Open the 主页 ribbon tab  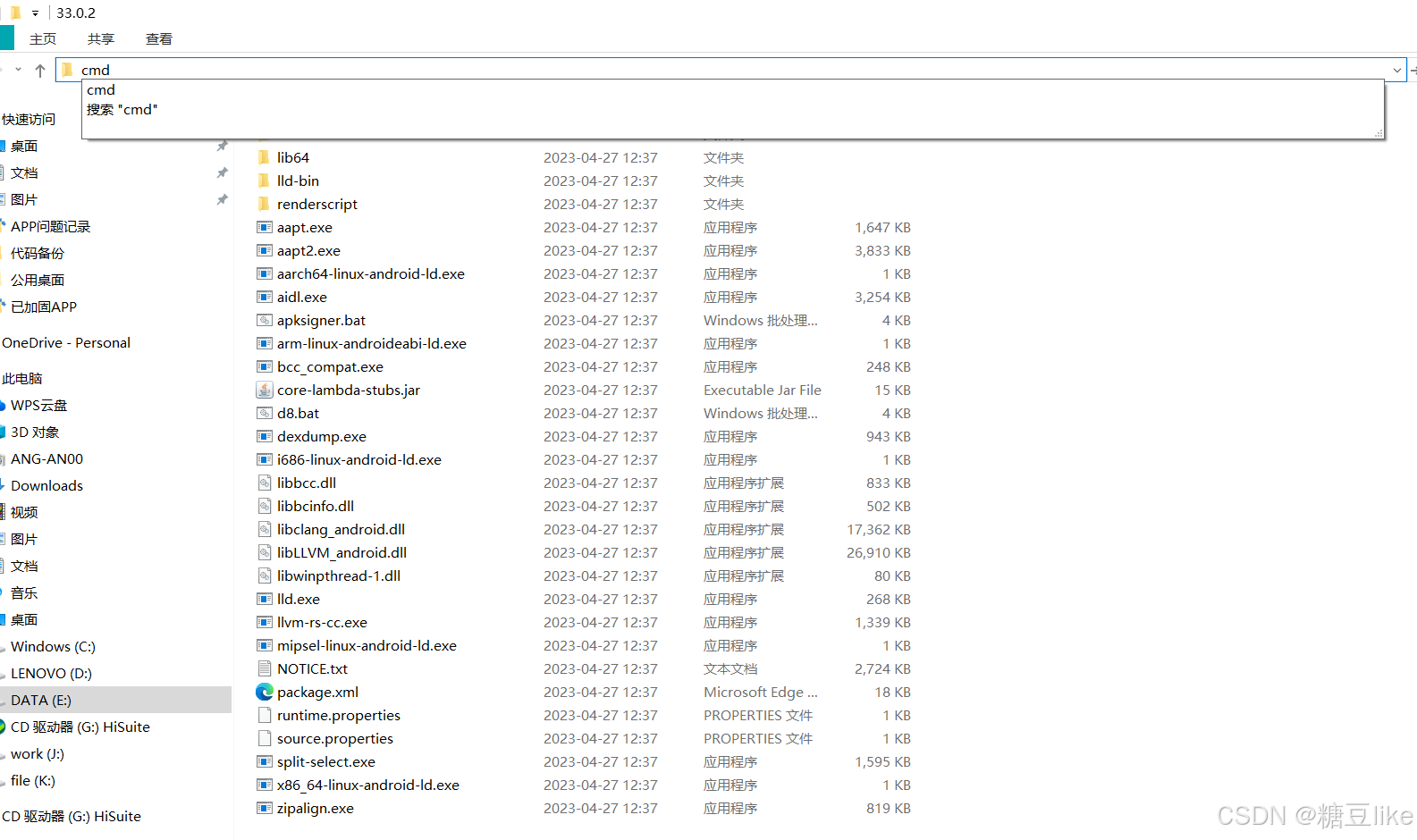(x=43, y=39)
